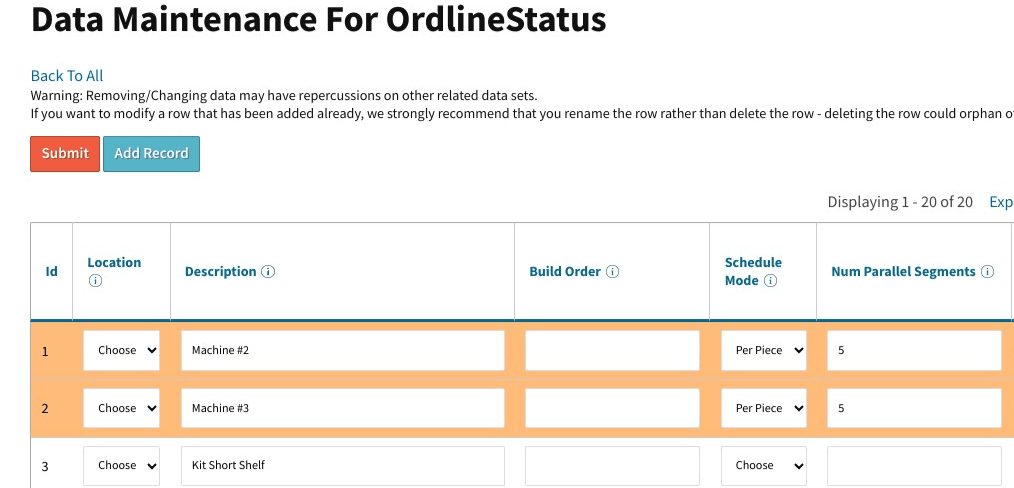The height and width of the screenshot is (488, 1014).
Task: Open Schedule Mode dropdown for Machine #2
Action: pos(764,351)
